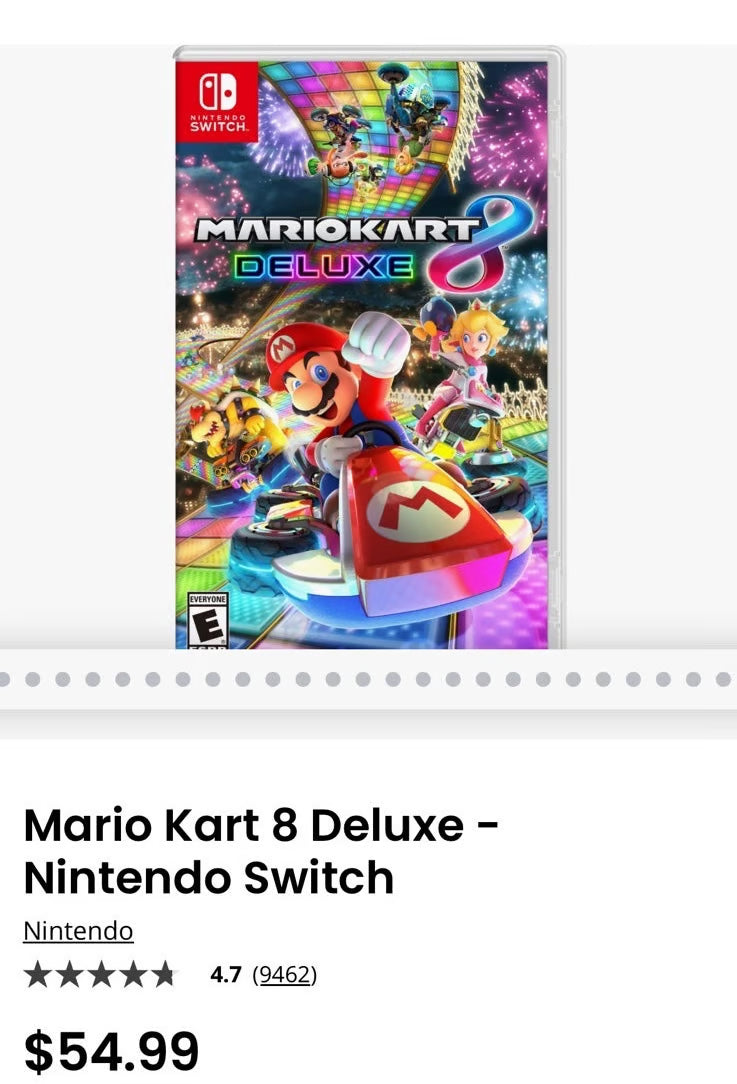
Task: Select the first full image carousel dot
Action: pyautogui.click(x=32, y=679)
